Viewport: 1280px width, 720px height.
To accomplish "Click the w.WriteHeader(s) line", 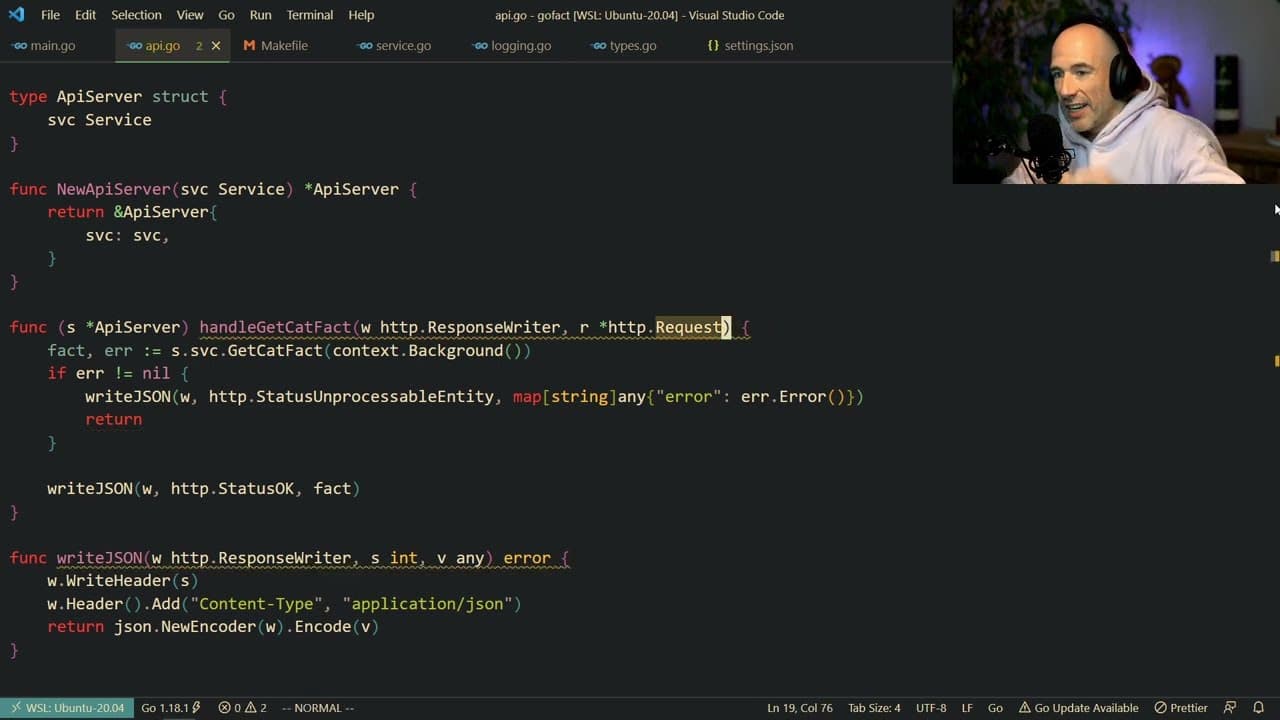I will (123, 581).
